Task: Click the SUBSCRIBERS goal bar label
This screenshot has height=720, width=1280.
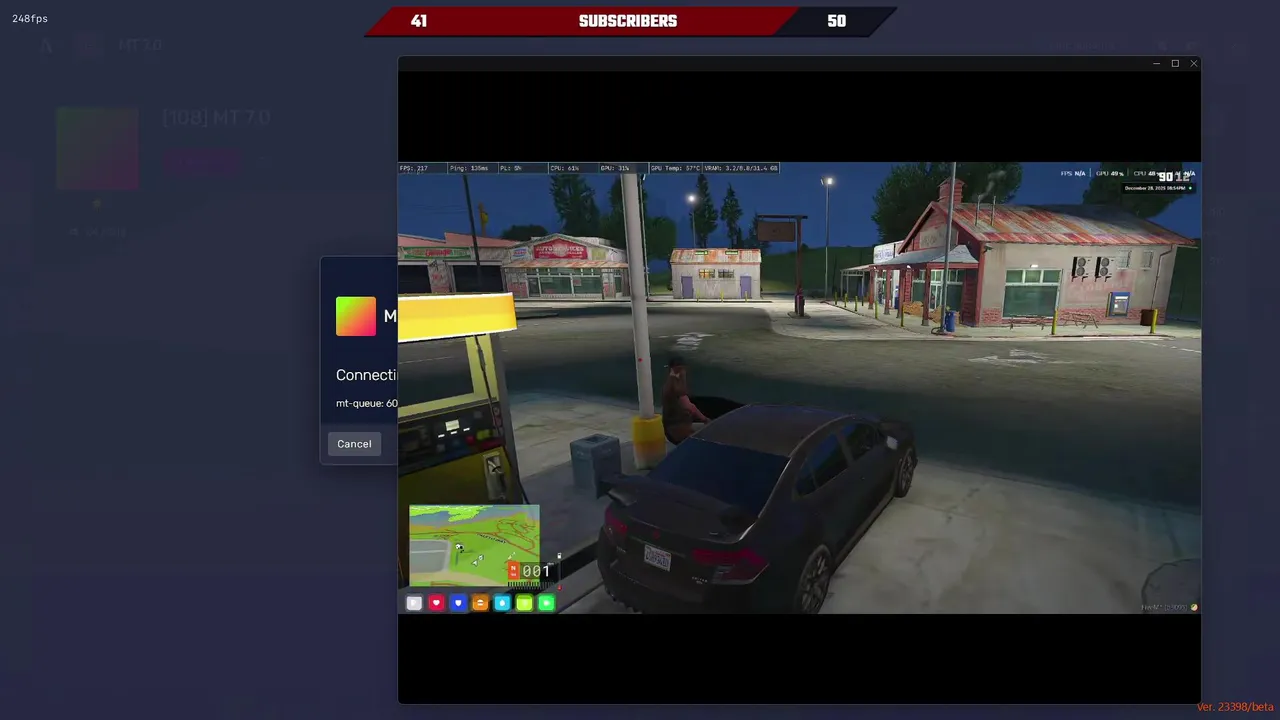Action: [x=628, y=21]
